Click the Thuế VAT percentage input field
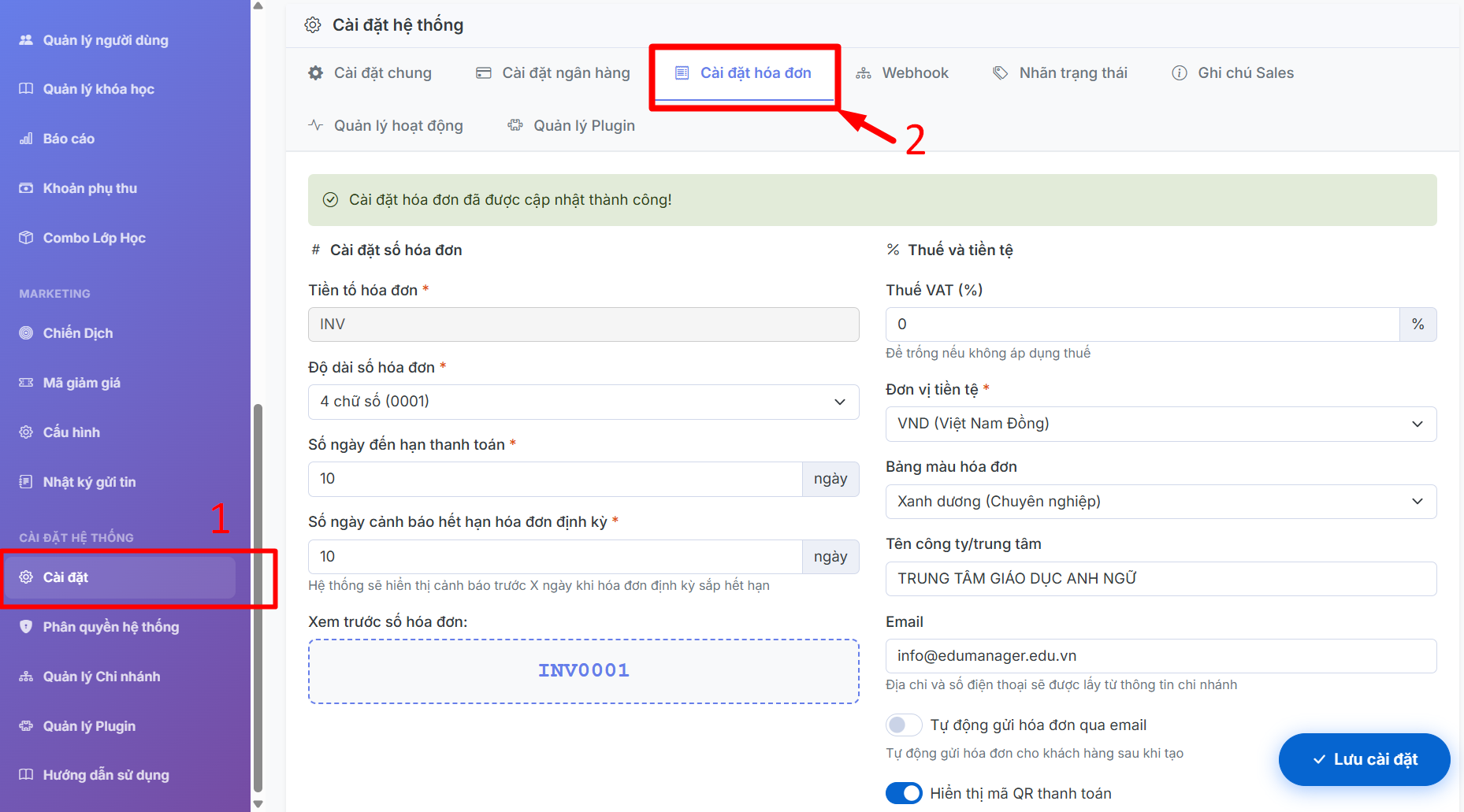Viewport: 1464px width, 812px height. point(1142,324)
